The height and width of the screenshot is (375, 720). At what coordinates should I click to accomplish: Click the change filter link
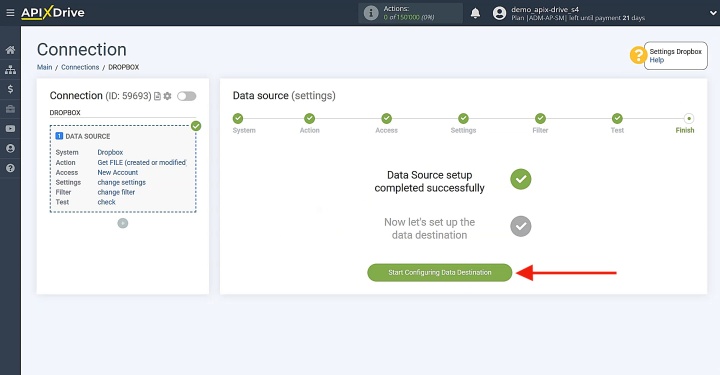[x=116, y=192]
